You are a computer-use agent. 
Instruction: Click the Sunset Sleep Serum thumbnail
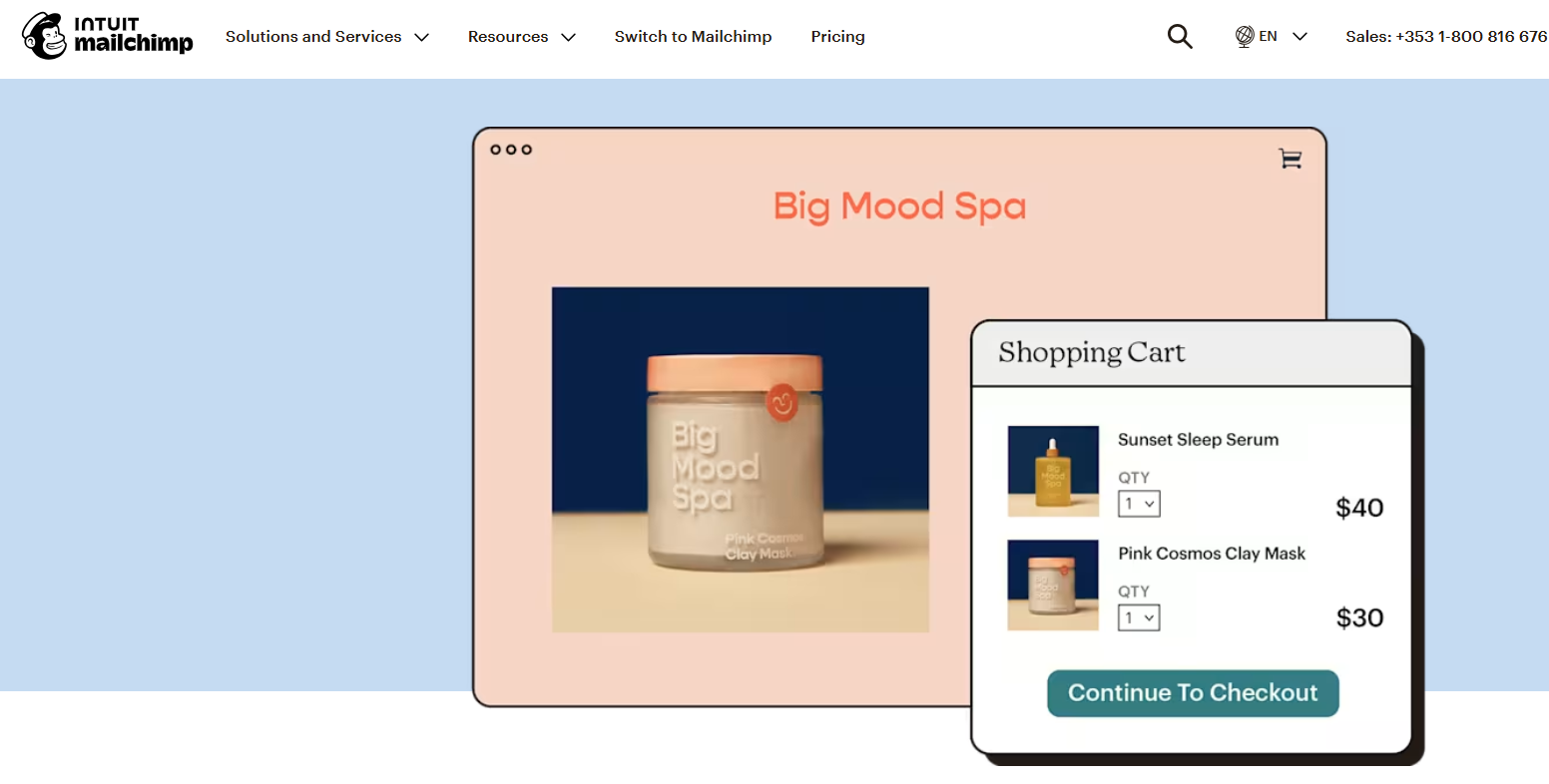[1053, 471]
